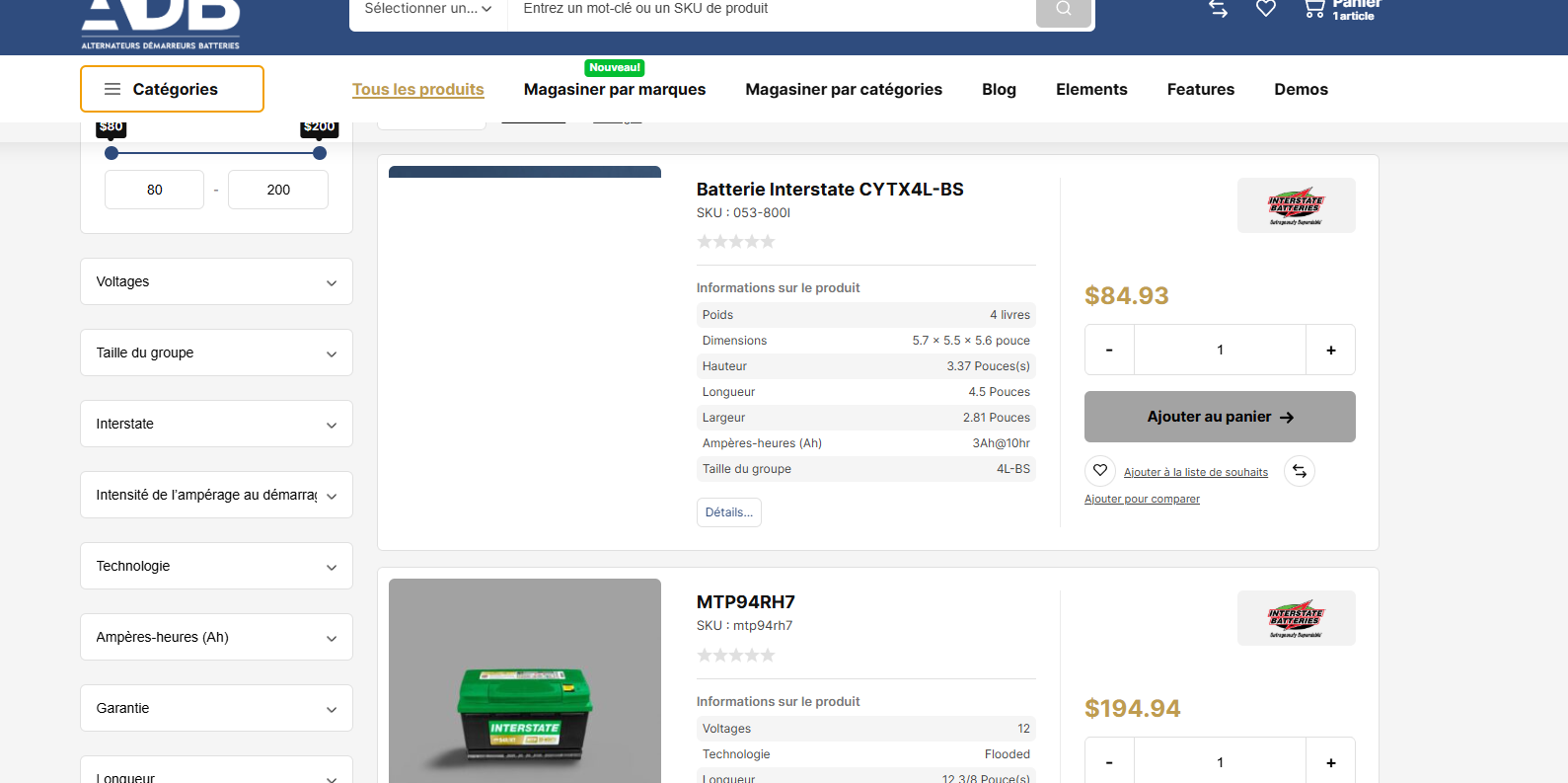Click SKU : mtp94rh7 text

(x=745, y=625)
